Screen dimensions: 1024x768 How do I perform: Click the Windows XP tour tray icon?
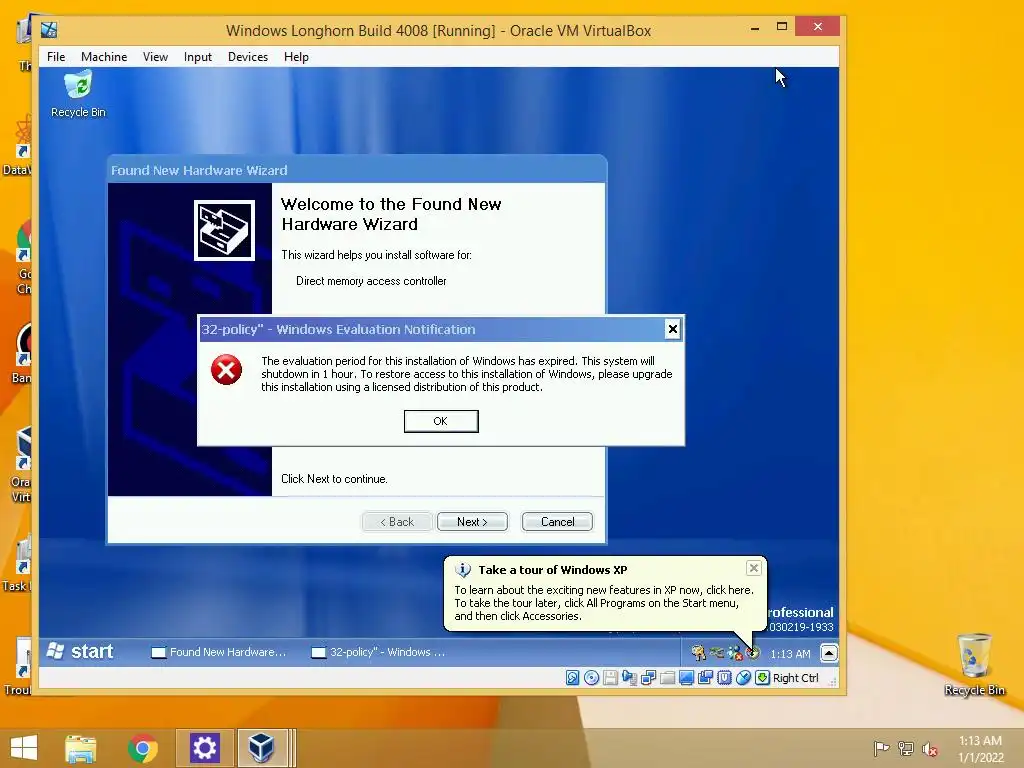tap(753, 652)
